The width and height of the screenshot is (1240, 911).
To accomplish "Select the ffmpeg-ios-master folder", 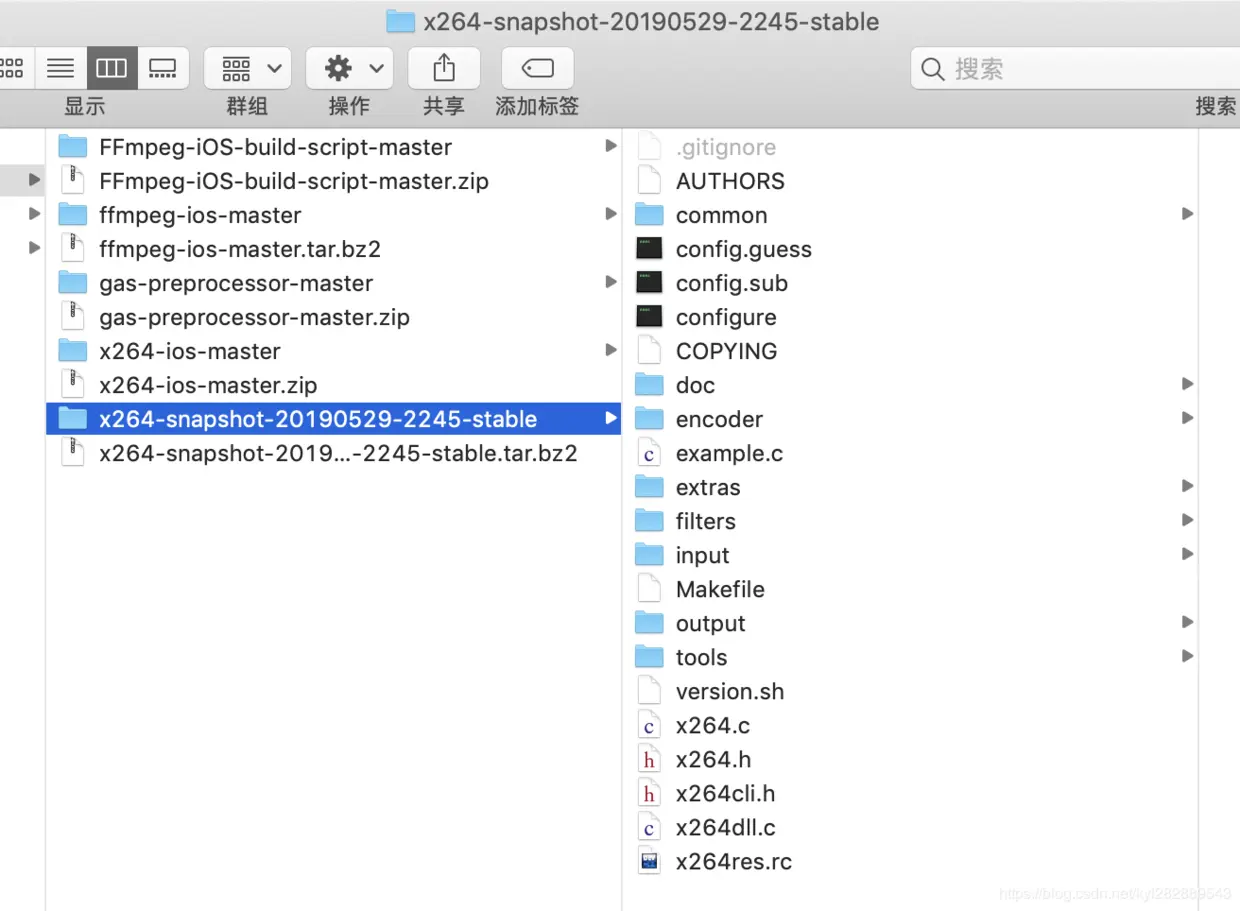I will pyautogui.click(x=333, y=215).
